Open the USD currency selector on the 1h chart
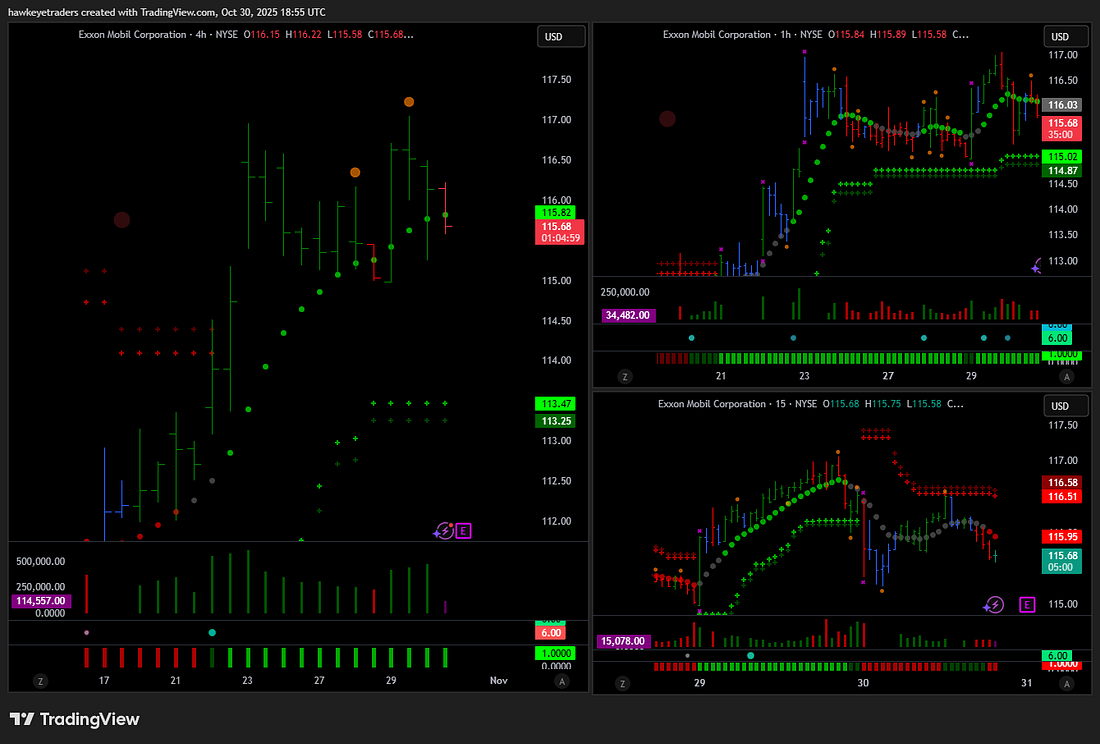Viewport: 1100px width, 744px height. tap(1066, 36)
